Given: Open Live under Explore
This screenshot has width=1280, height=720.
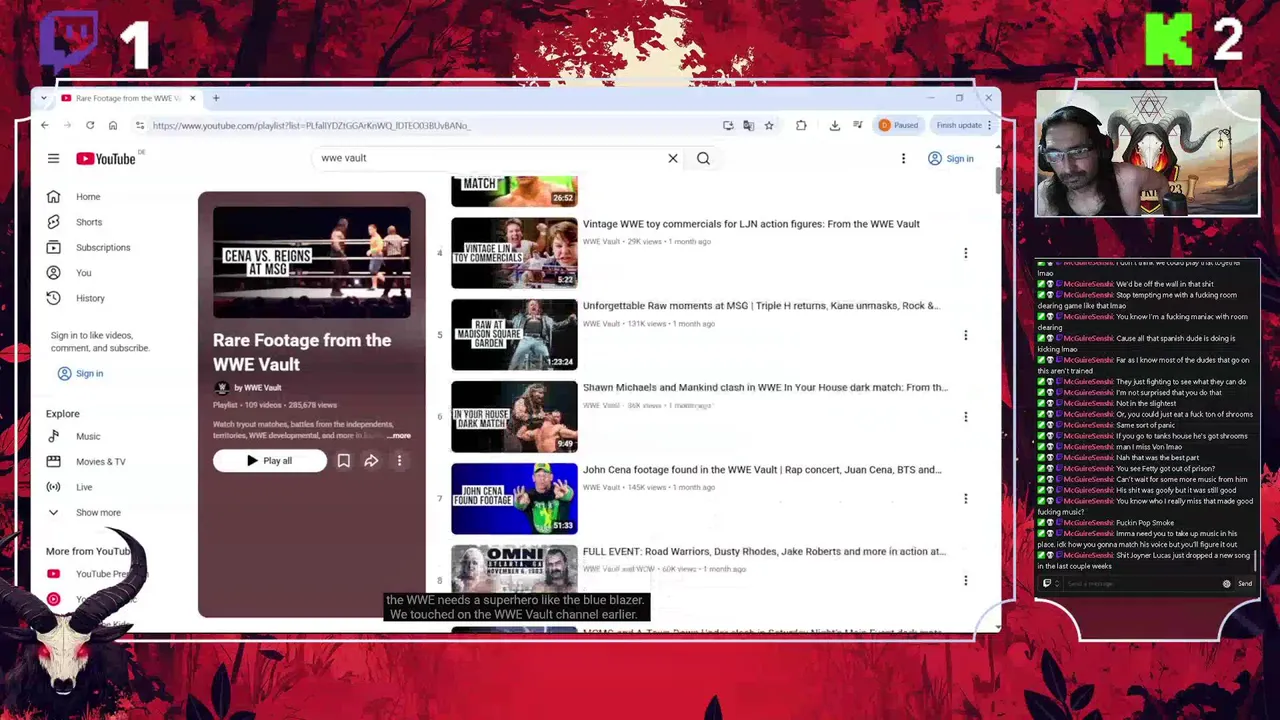Looking at the screenshot, I should [84, 487].
